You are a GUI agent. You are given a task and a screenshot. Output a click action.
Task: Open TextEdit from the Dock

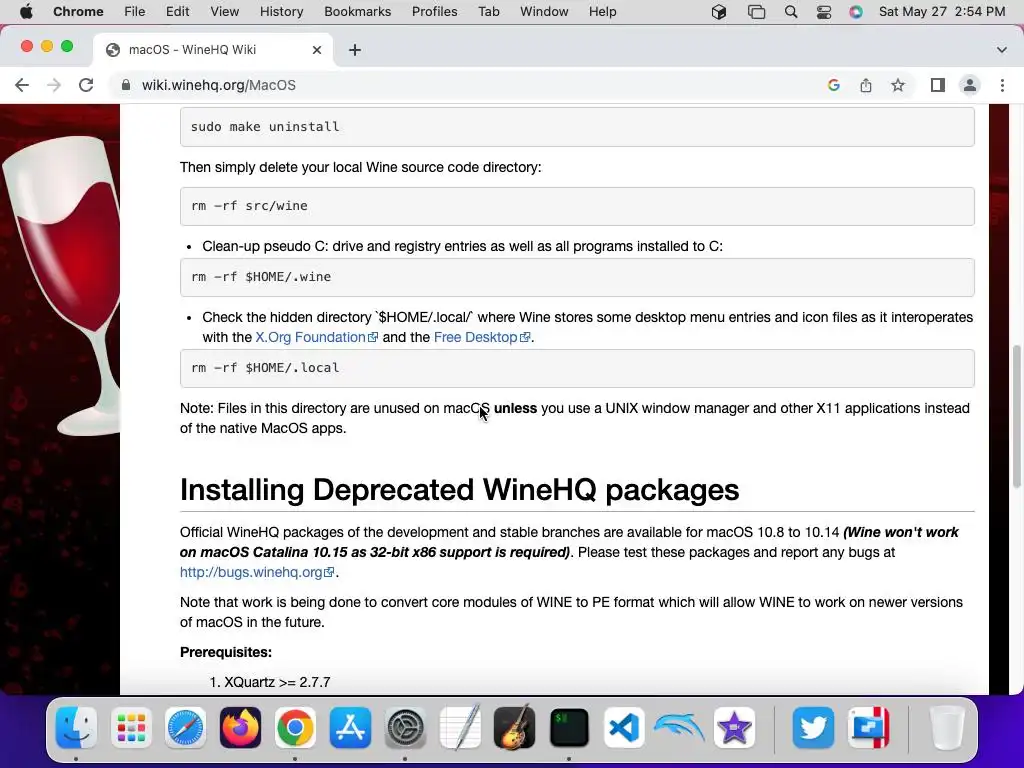tap(460, 728)
